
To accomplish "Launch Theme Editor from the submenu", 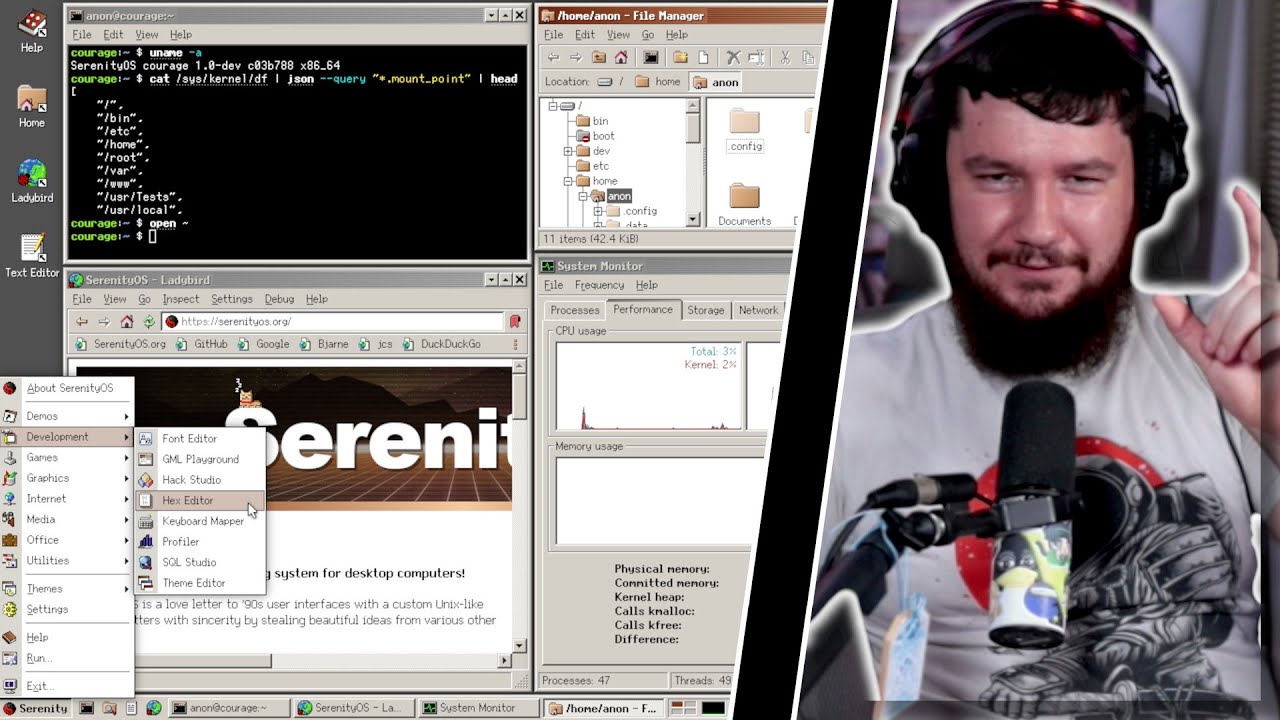I will pyautogui.click(x=200, y=583).
